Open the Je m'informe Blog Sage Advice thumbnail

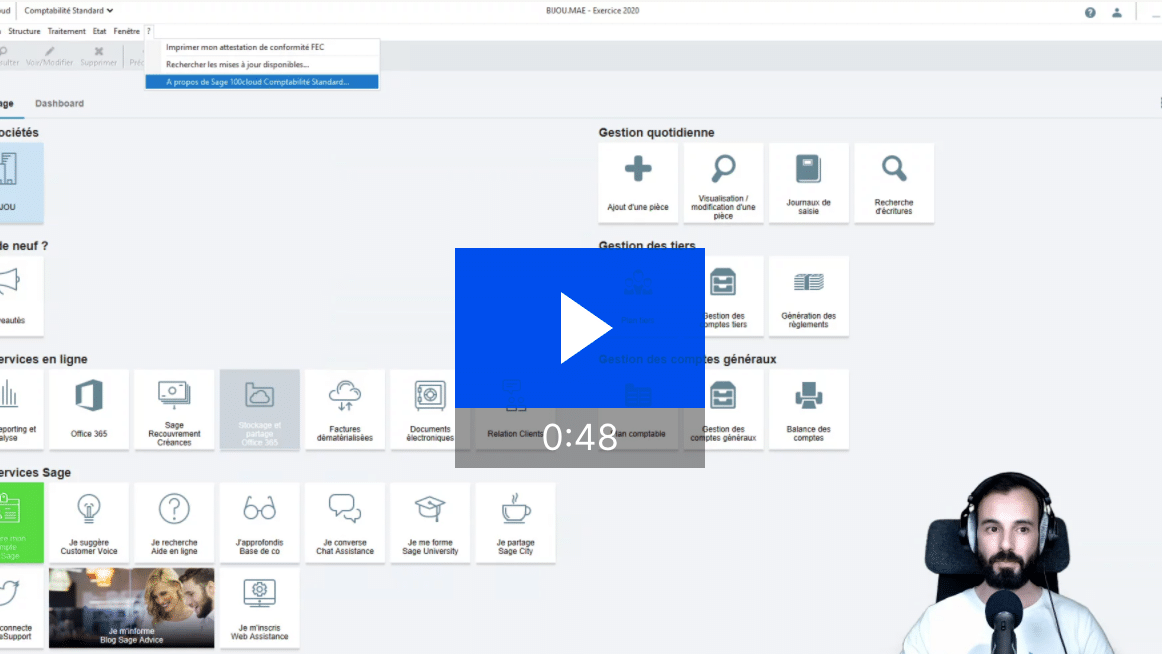[132, 608]
